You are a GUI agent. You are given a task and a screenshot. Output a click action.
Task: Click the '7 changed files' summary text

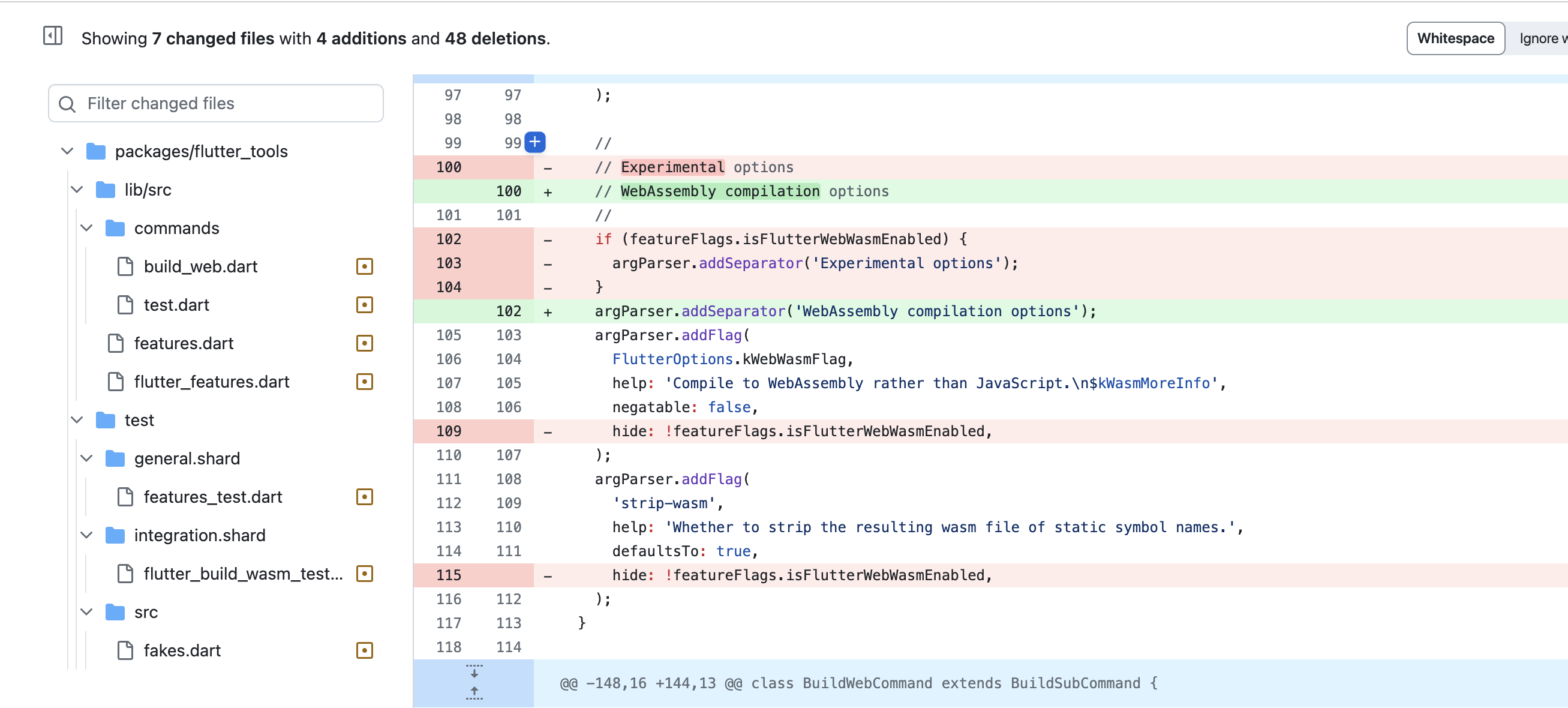(x=213, y=38)
